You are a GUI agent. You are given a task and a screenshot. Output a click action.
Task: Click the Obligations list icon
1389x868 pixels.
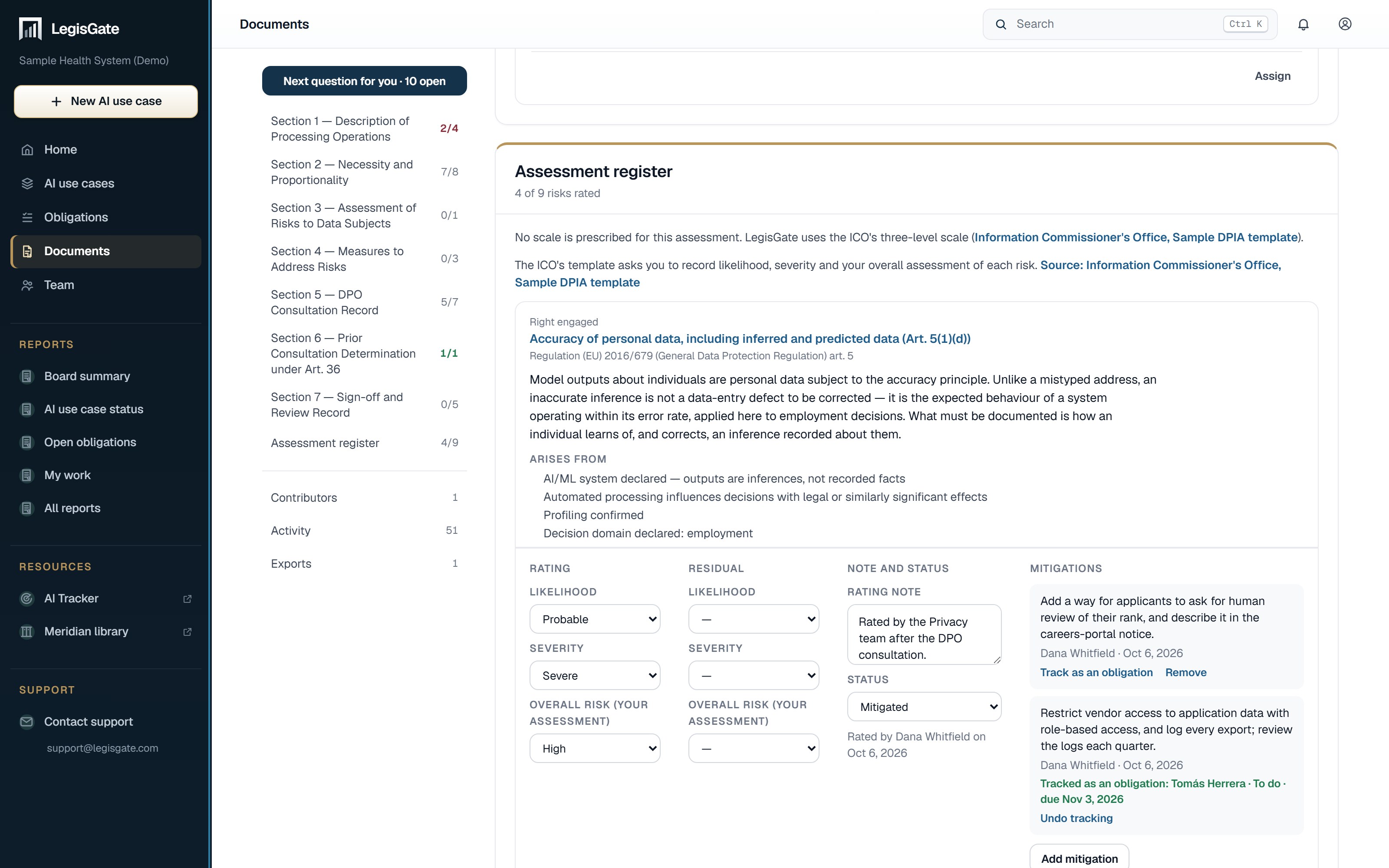pos(27,217)
